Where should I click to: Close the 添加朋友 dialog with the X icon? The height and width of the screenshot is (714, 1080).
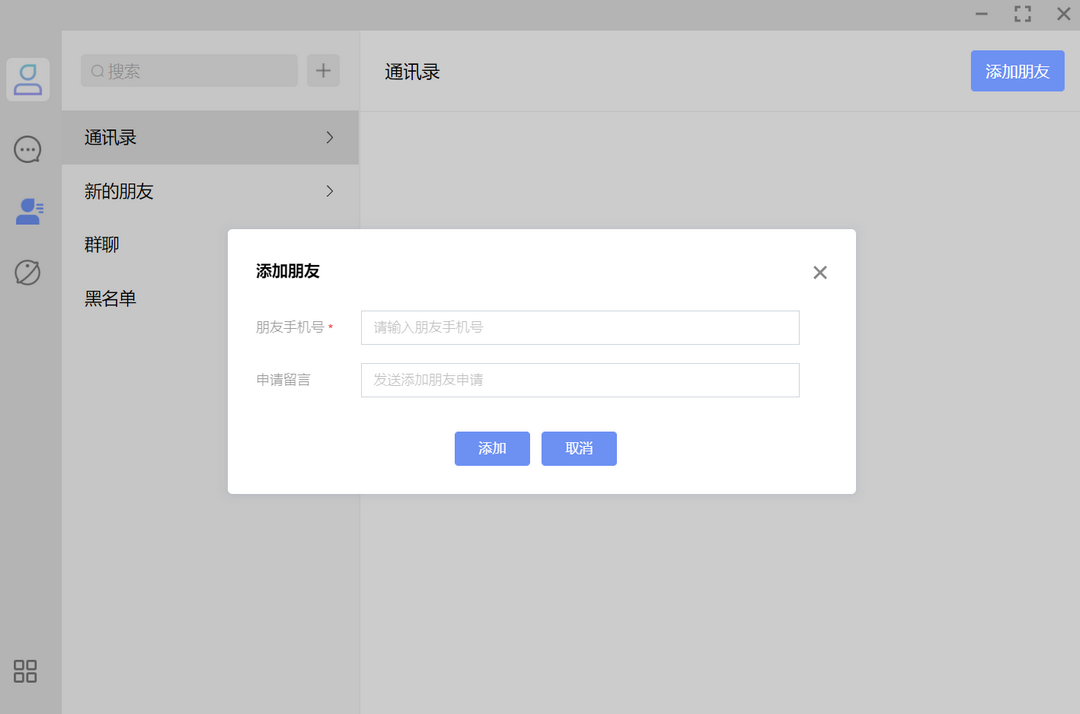(819, 271)
